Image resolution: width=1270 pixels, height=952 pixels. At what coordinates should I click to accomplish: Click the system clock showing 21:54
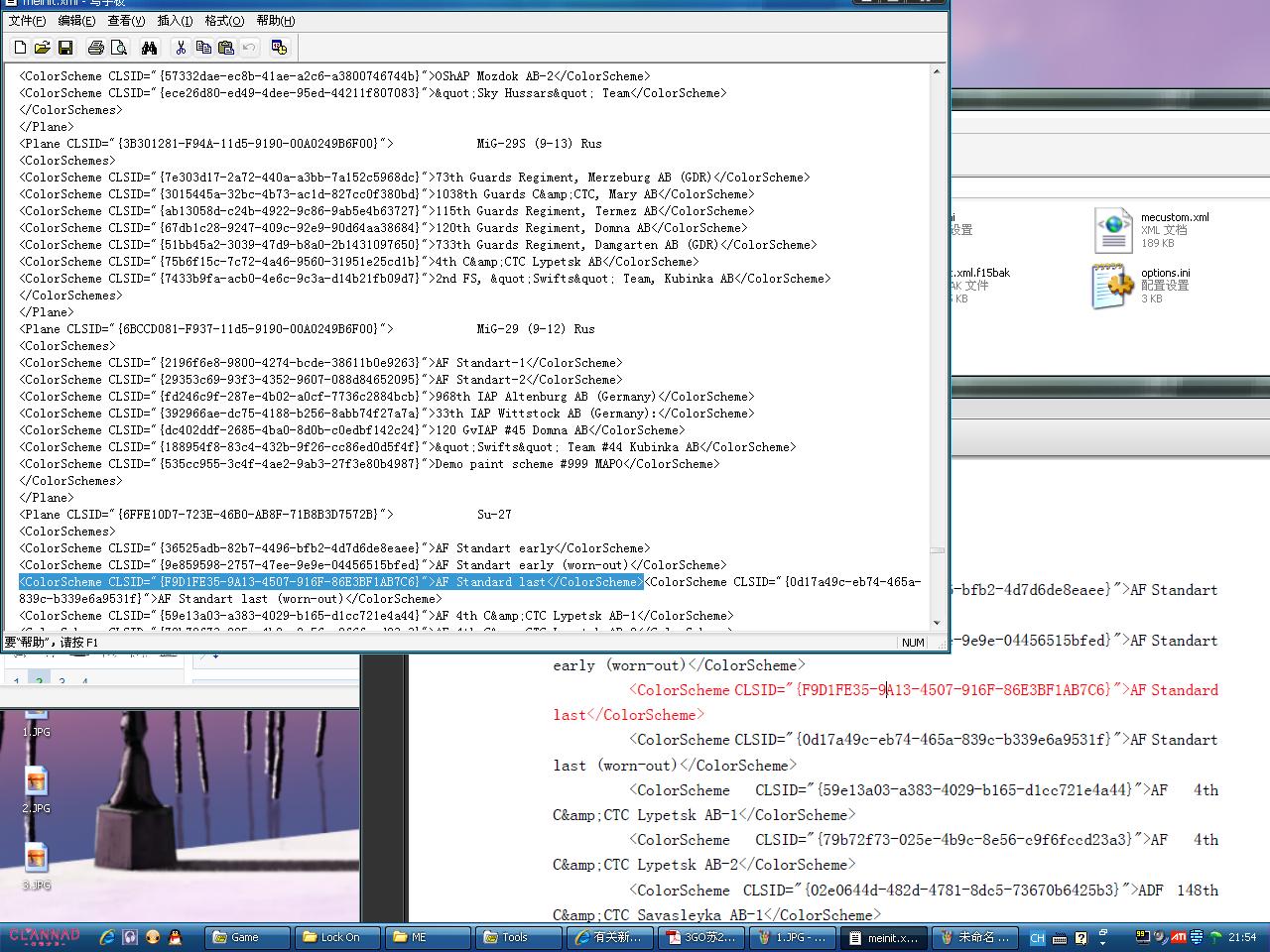(1242, 937)
